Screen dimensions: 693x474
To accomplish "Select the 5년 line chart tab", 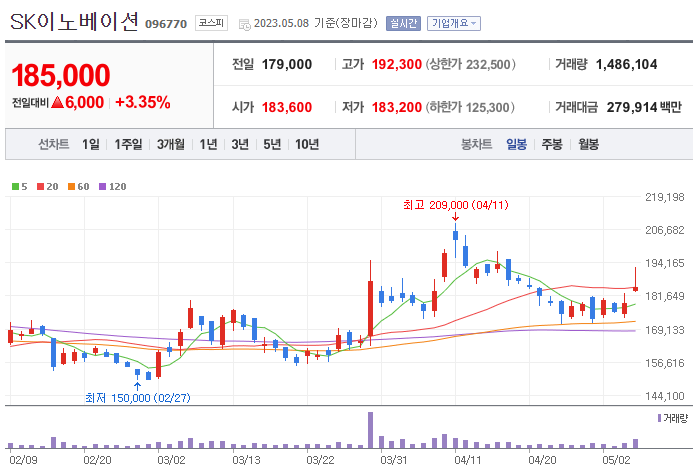I will click(x=272, y=144).
